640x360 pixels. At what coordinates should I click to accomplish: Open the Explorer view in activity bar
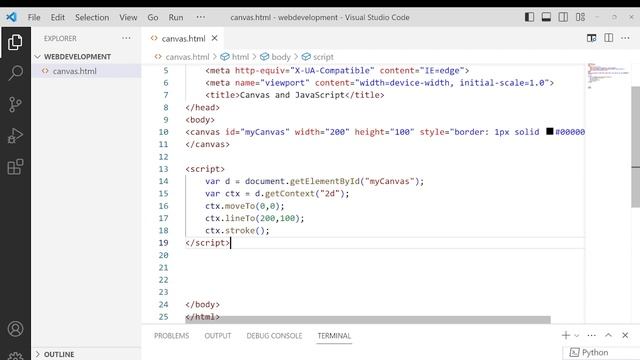[15, 42]
